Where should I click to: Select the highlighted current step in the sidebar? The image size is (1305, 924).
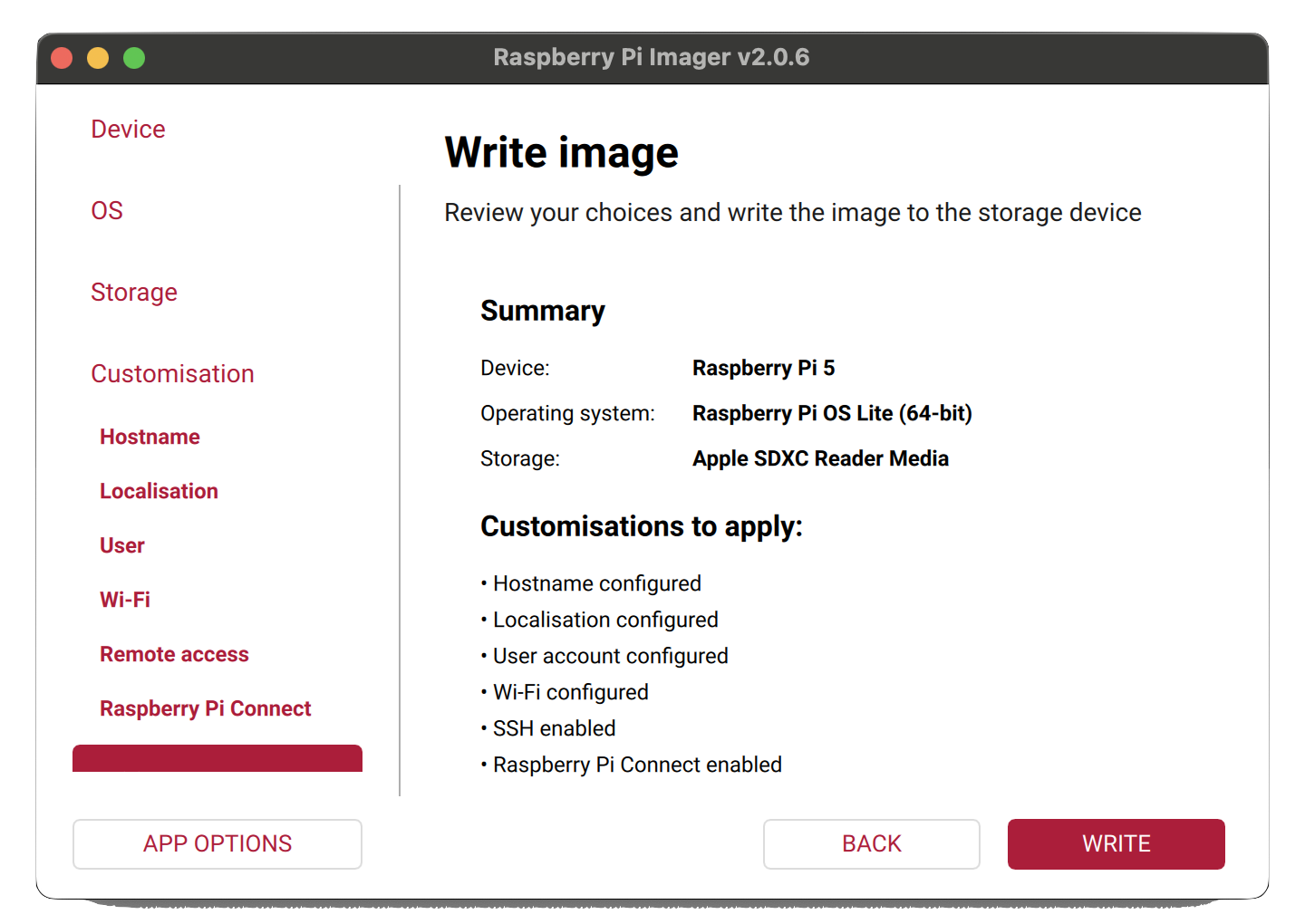(x=217, y=759)
